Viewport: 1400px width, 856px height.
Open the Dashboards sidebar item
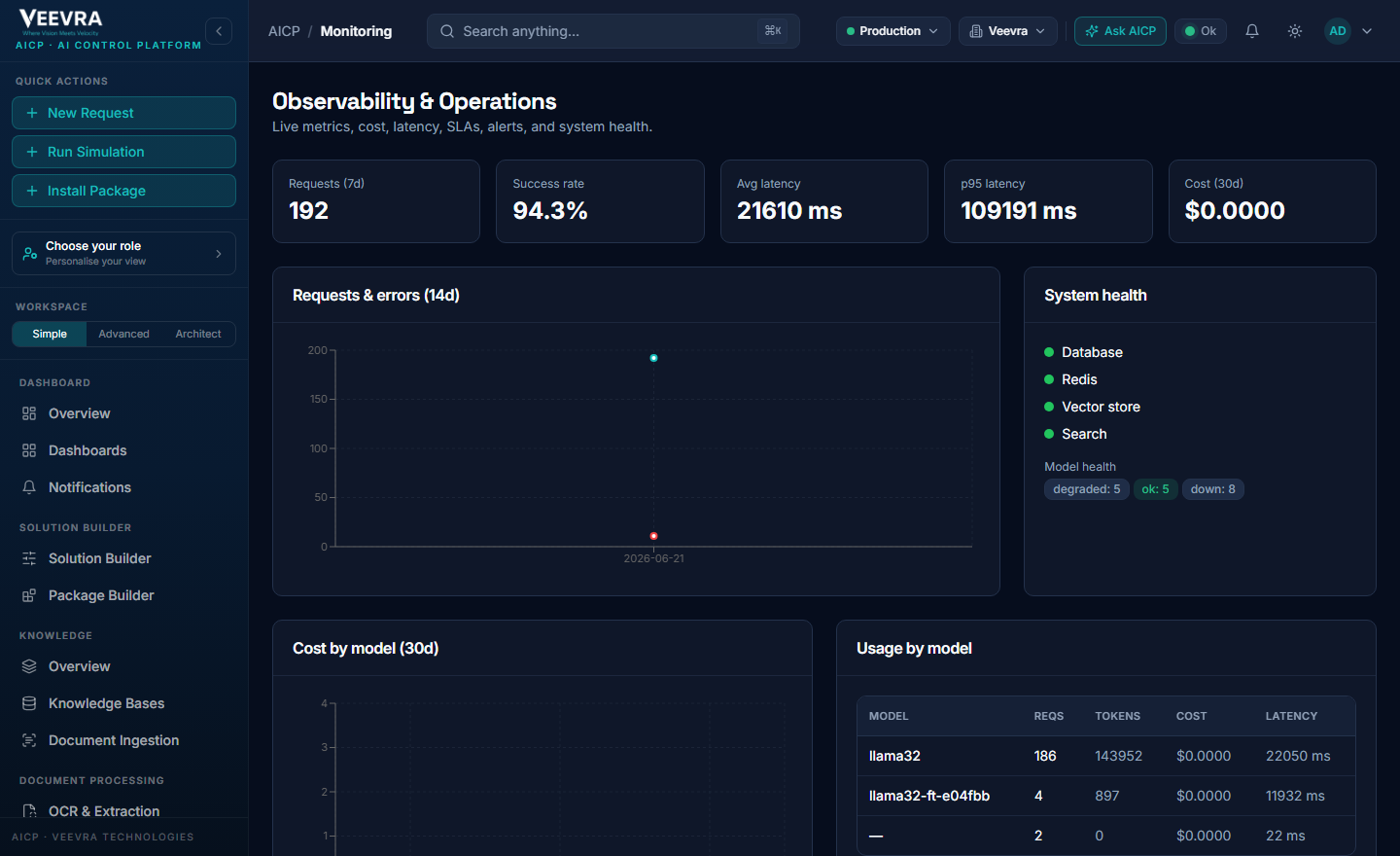[124, 450]
